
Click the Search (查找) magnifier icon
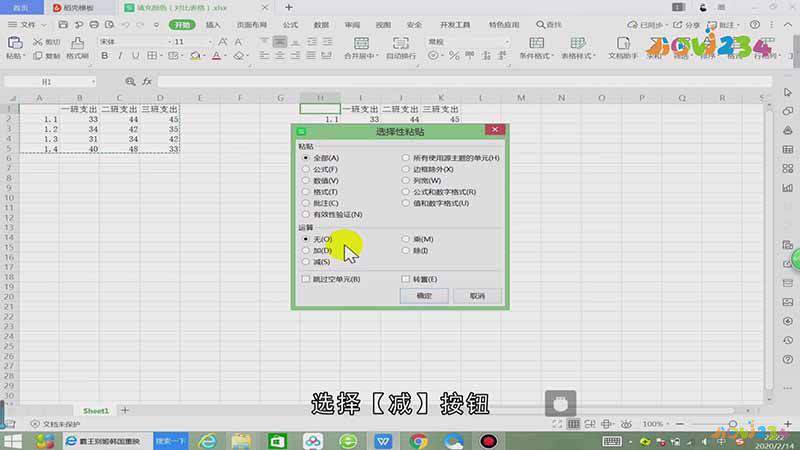540,24
